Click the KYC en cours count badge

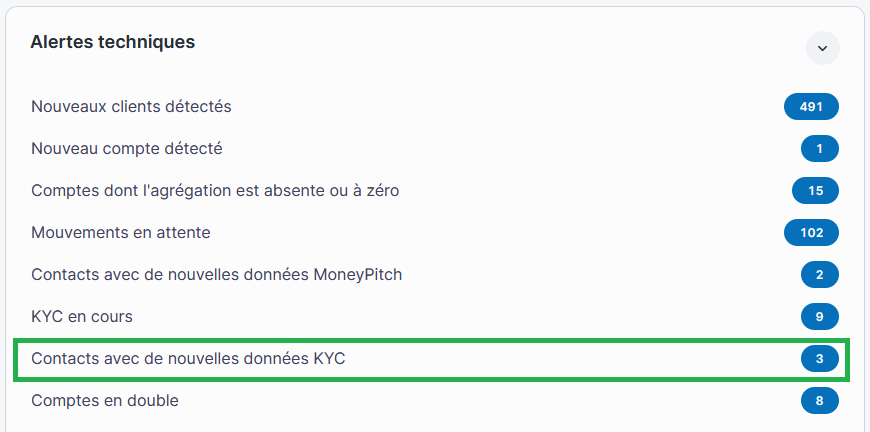819,317
